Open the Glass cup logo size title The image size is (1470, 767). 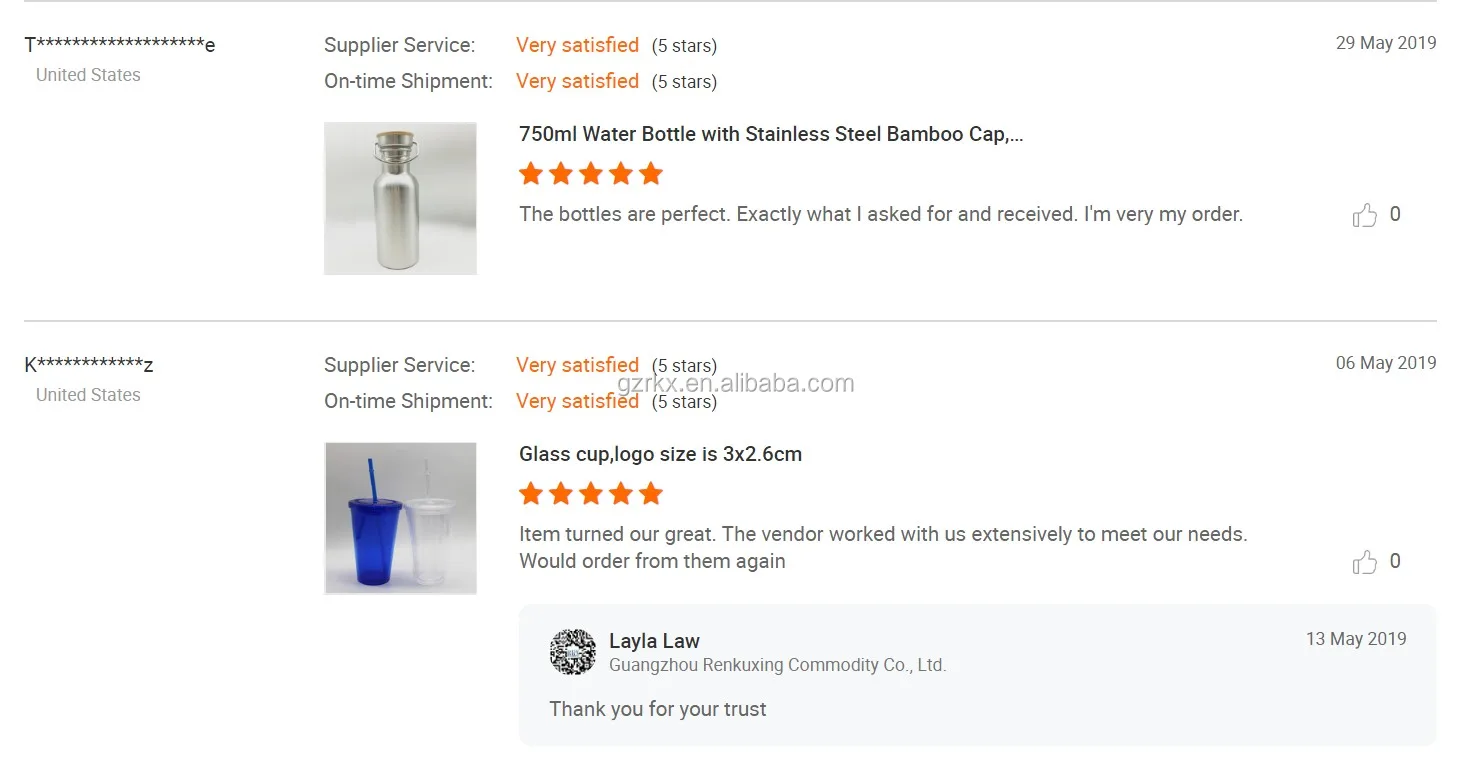660,454
